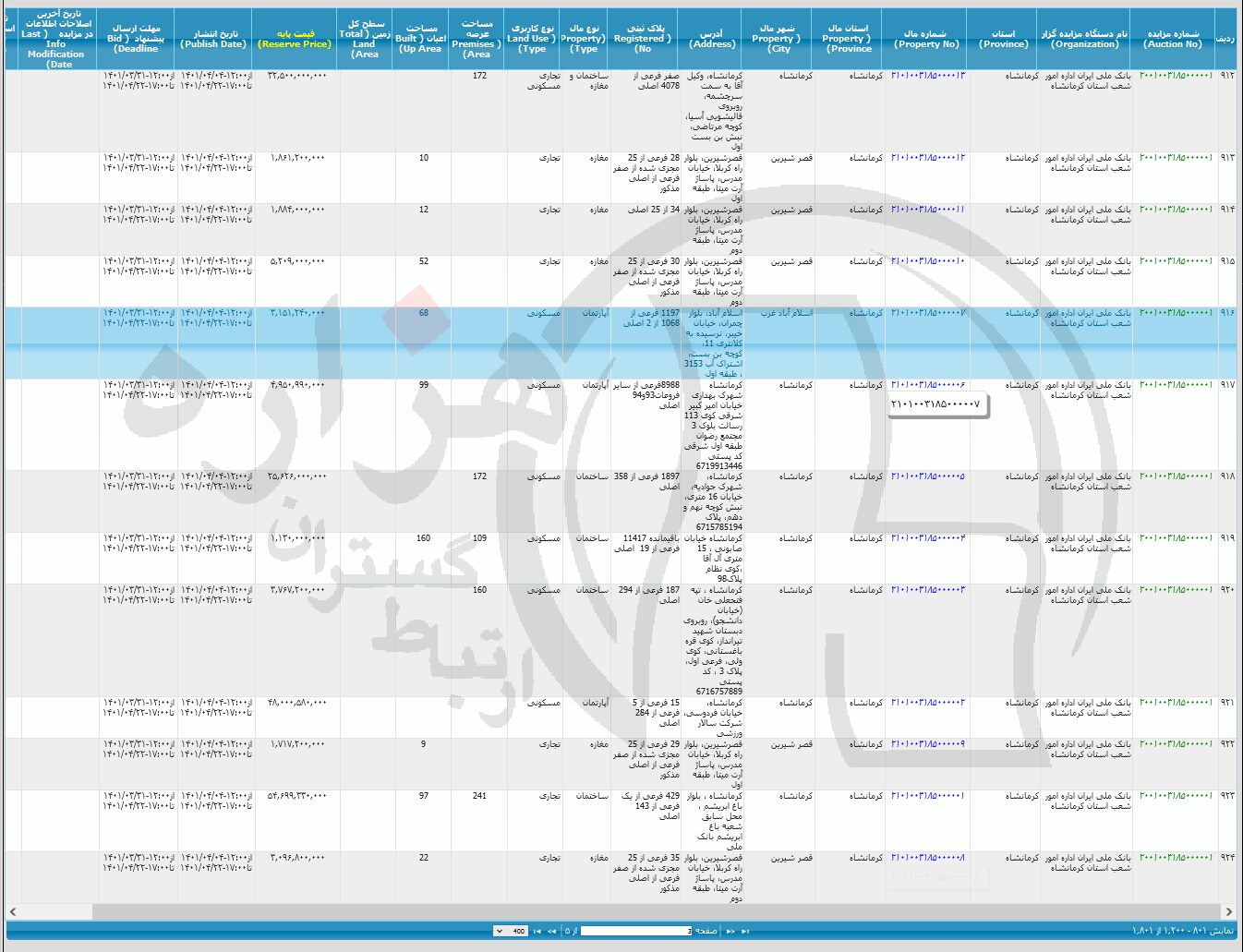Open property number link in row 919
This screenshot has height=952, width=1243.
(927, 538)
